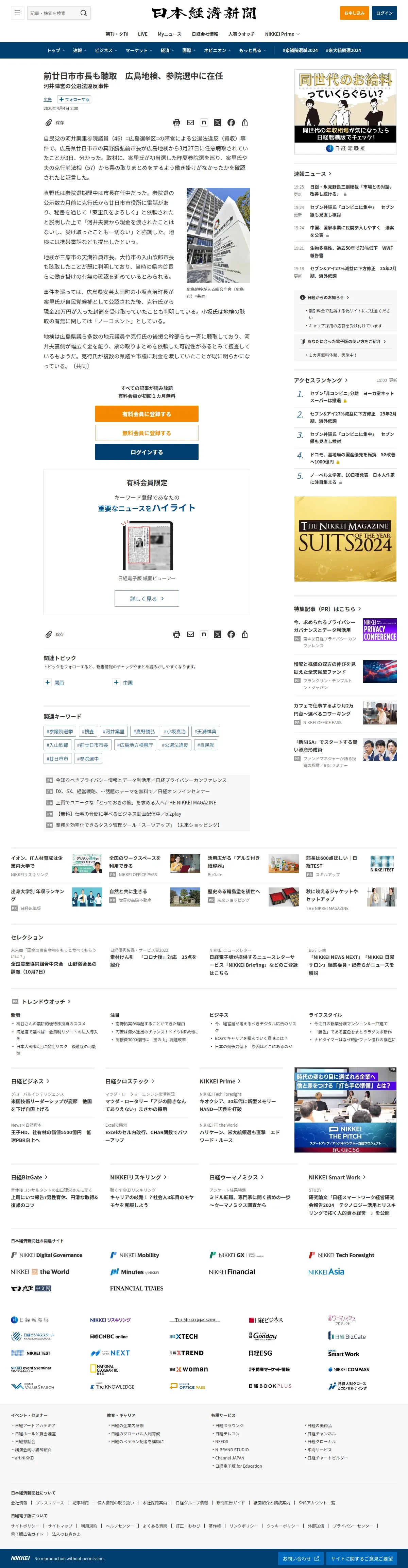Open the NATIONAL GEOGRAPHIC logo link
Screen dimensions: 408x1568
(x=104, y=1369)
